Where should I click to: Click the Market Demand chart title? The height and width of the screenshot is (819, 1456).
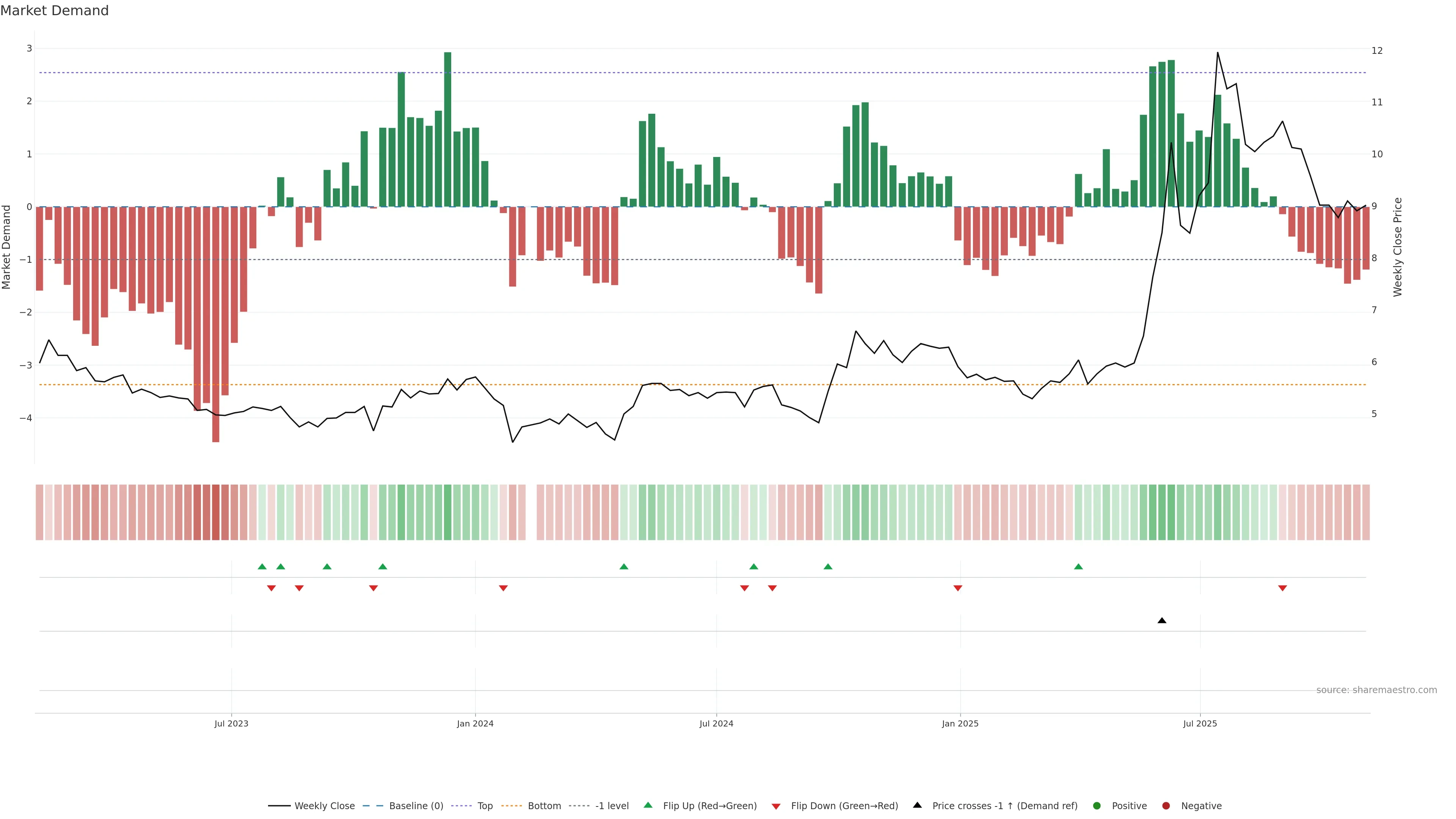click(54, 11)
